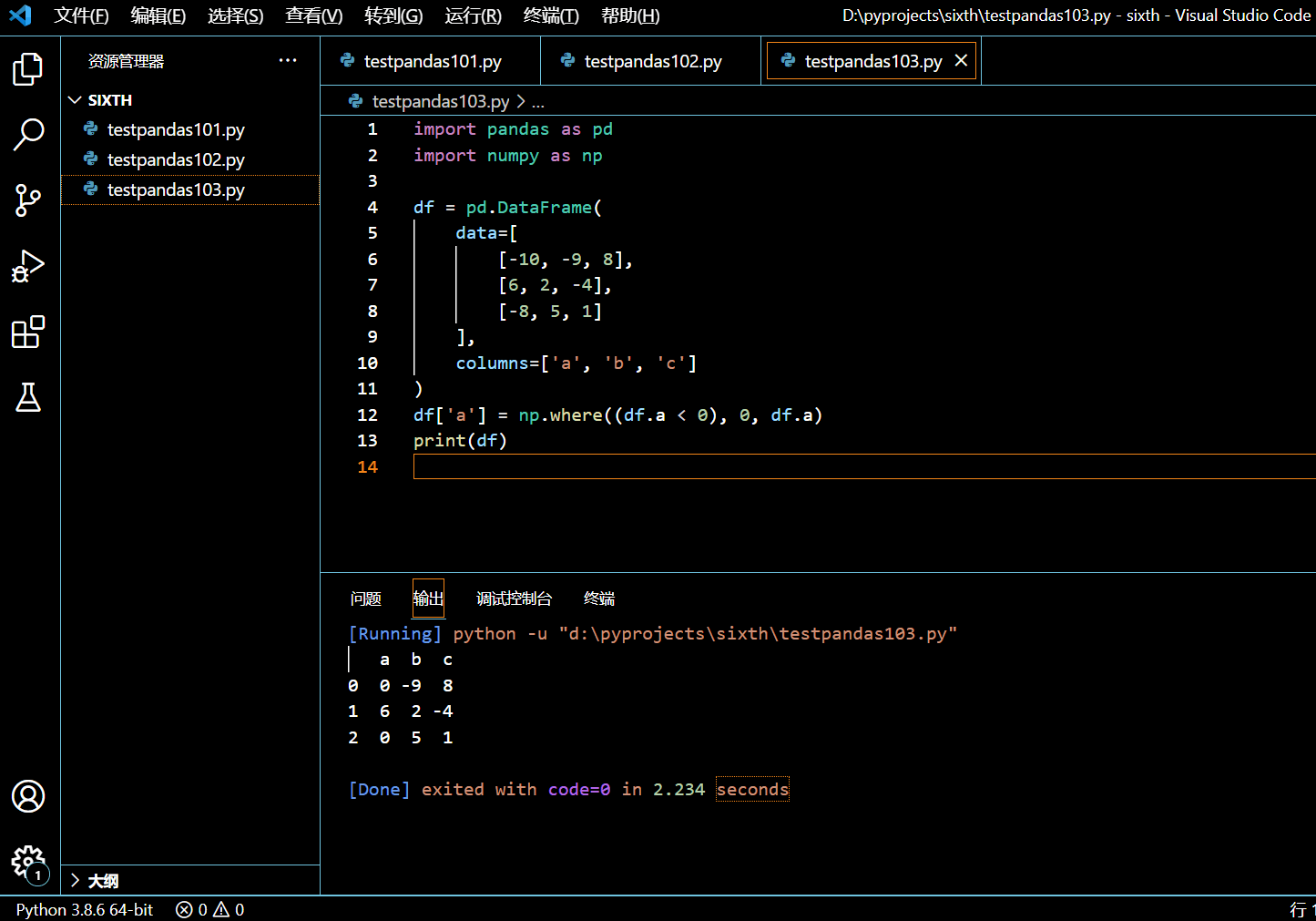This screenshot has height=921, width=1316.
Task: Select the testpandas103.py editor tab
Action: [872, 61]
